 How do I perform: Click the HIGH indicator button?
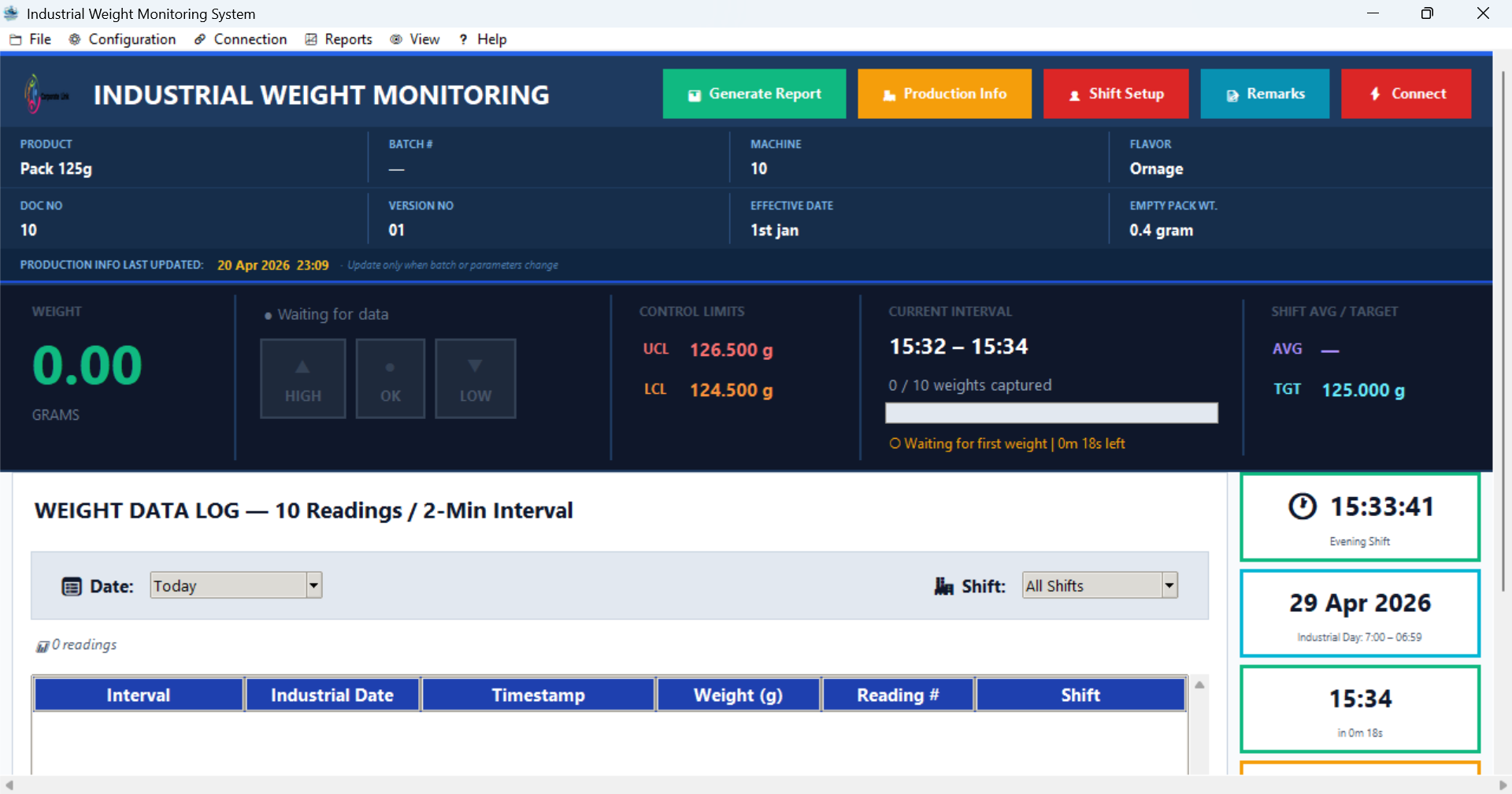pos(303,379)
